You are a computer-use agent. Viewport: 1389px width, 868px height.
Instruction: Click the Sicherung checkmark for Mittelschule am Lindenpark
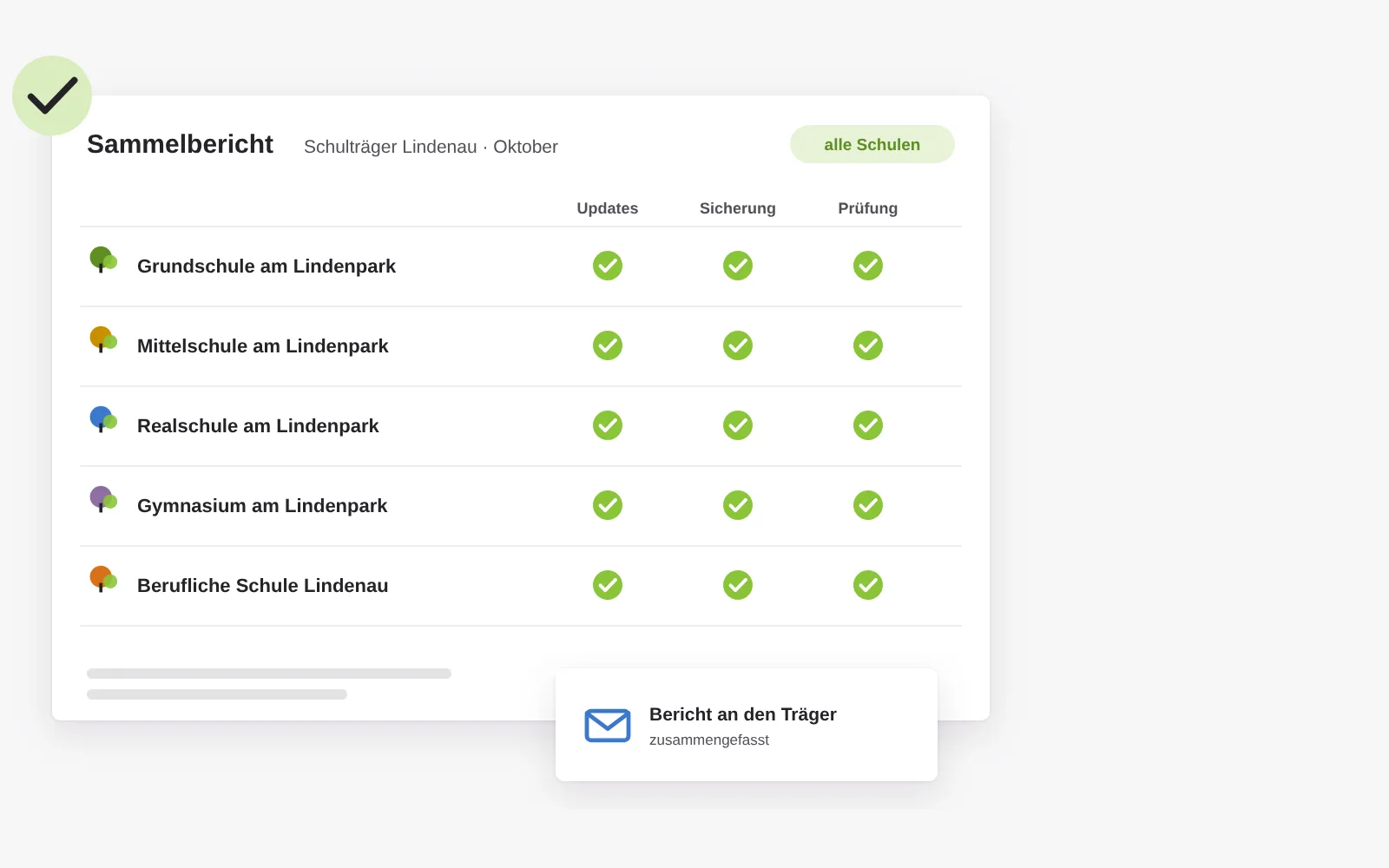pyautogui.click(x=738, y=345)
